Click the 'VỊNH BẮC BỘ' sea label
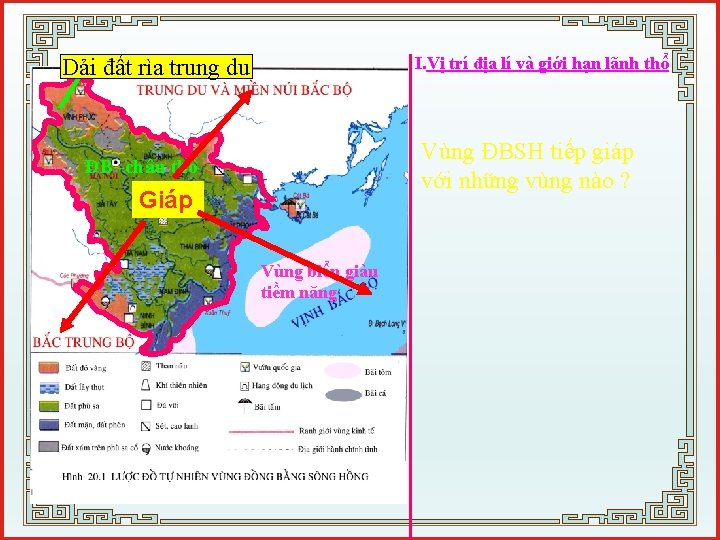 pyautogui.click(x=334, y=302)
